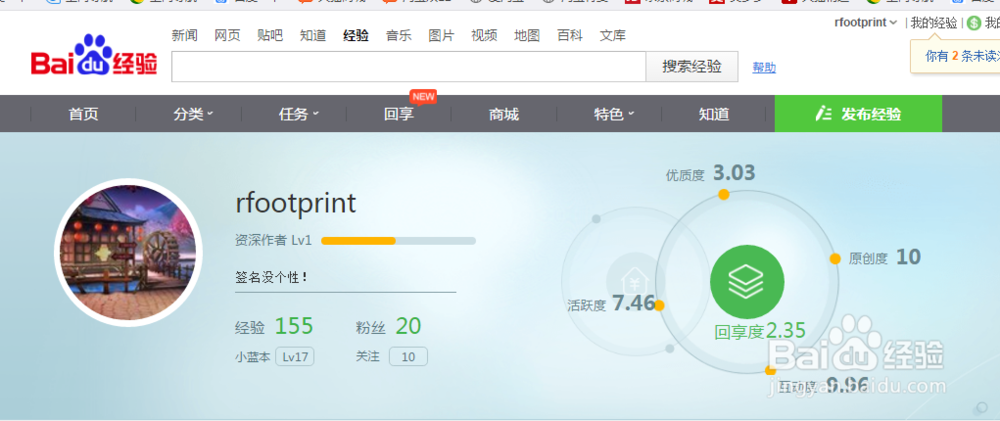The width and height of the screenshot is (1000, 421).
Task: Click the unread messages notification tooltip
Action: (x=955, y=56)
